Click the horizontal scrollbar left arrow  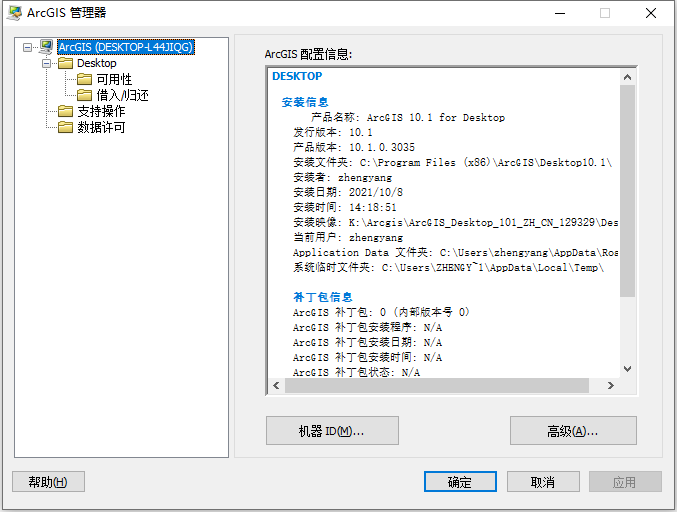click(276, 385)
